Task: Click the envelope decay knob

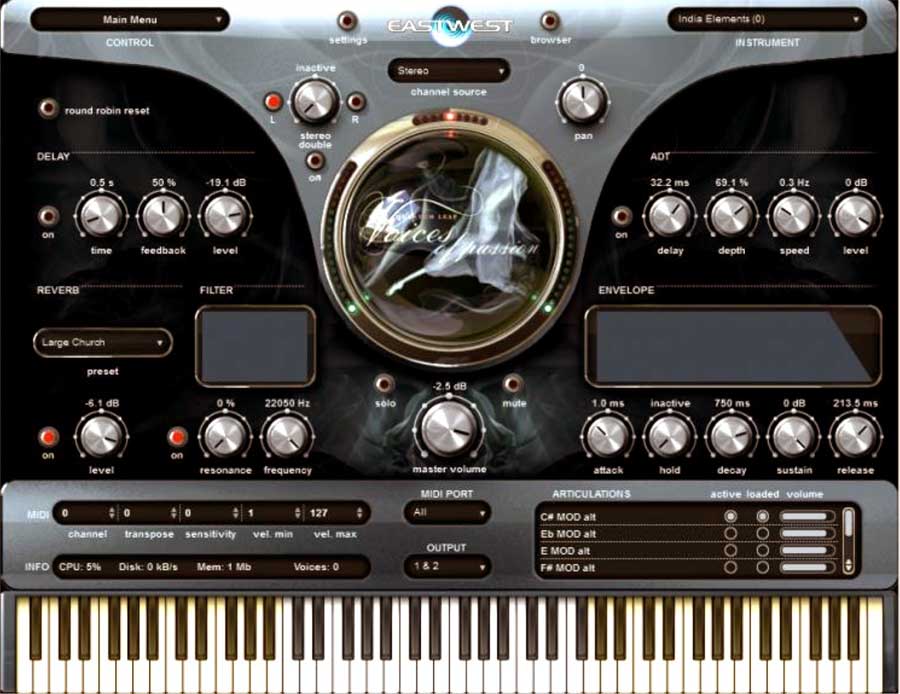Action: (731, 437)
